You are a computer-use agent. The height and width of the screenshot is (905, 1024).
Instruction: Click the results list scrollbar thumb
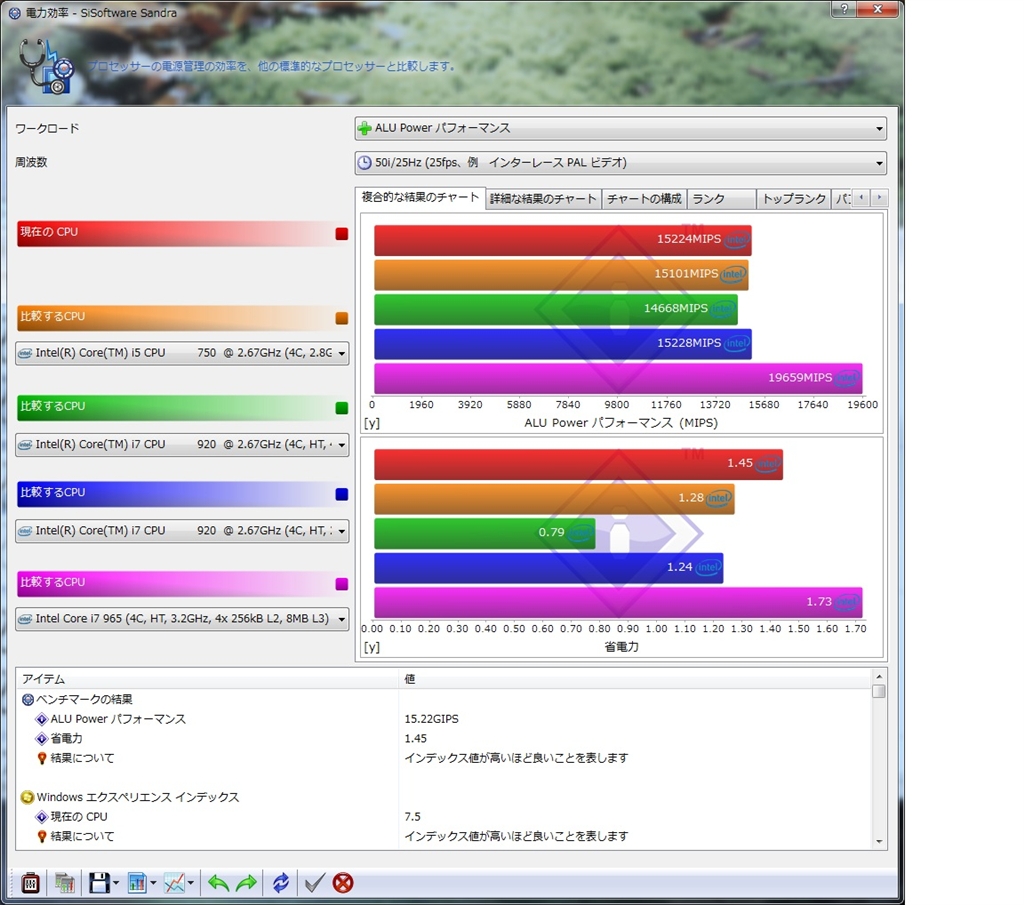(879, 691)
